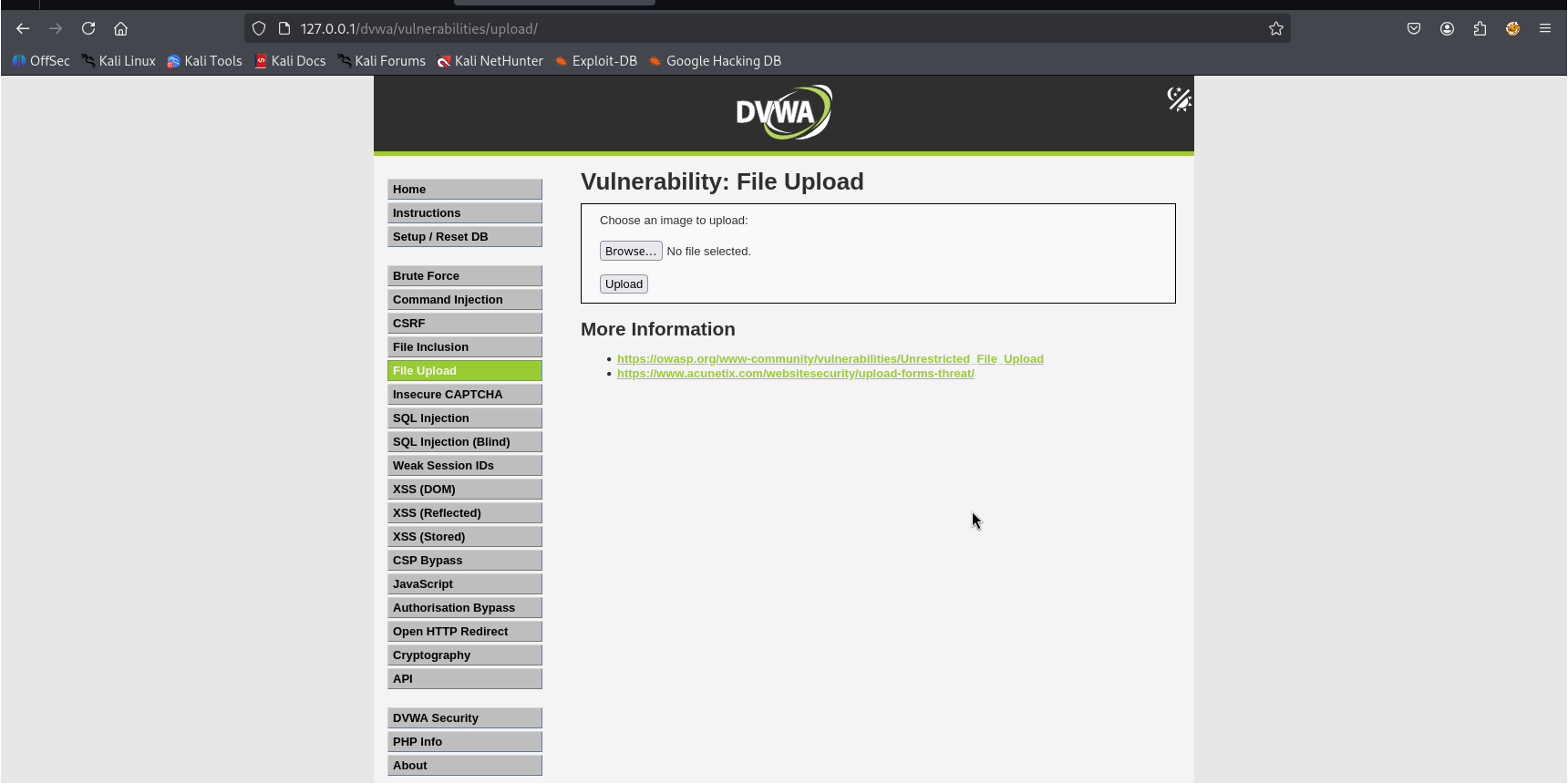
Task: Open XSS (Reflected) page
Action: [x=465, y=512]
